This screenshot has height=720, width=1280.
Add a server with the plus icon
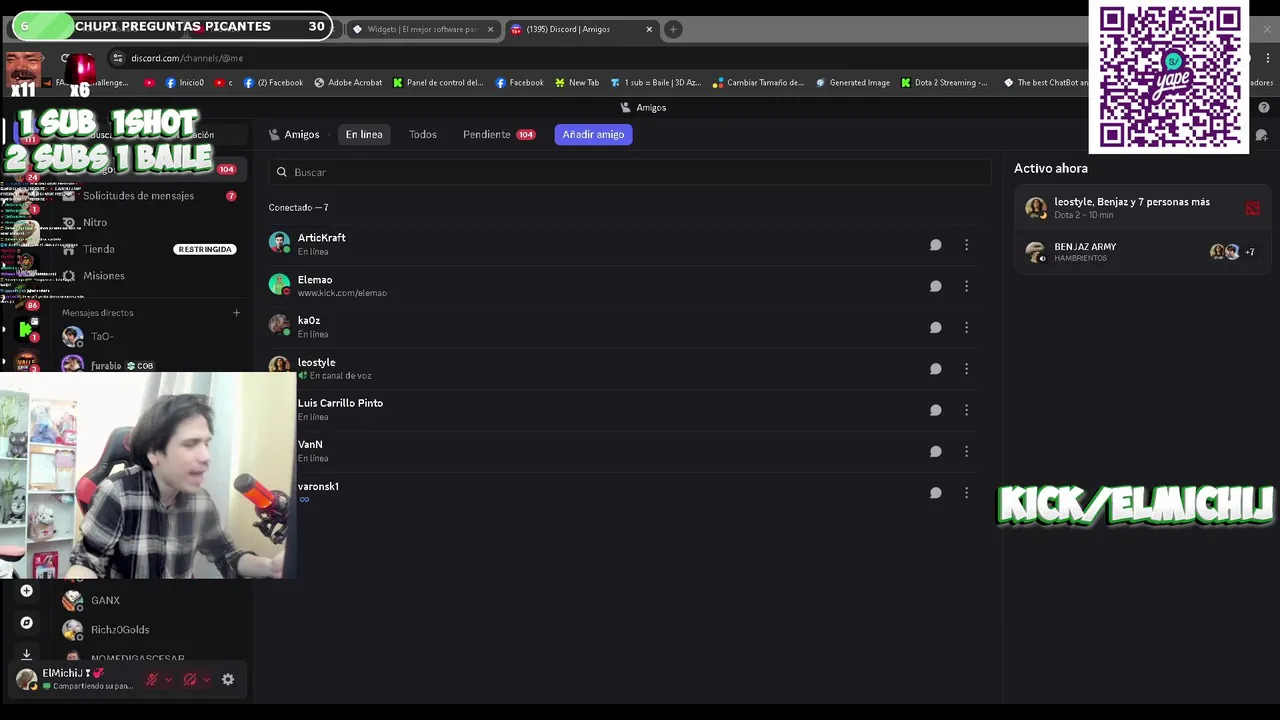pyautogui.click(x=26, y=591)
